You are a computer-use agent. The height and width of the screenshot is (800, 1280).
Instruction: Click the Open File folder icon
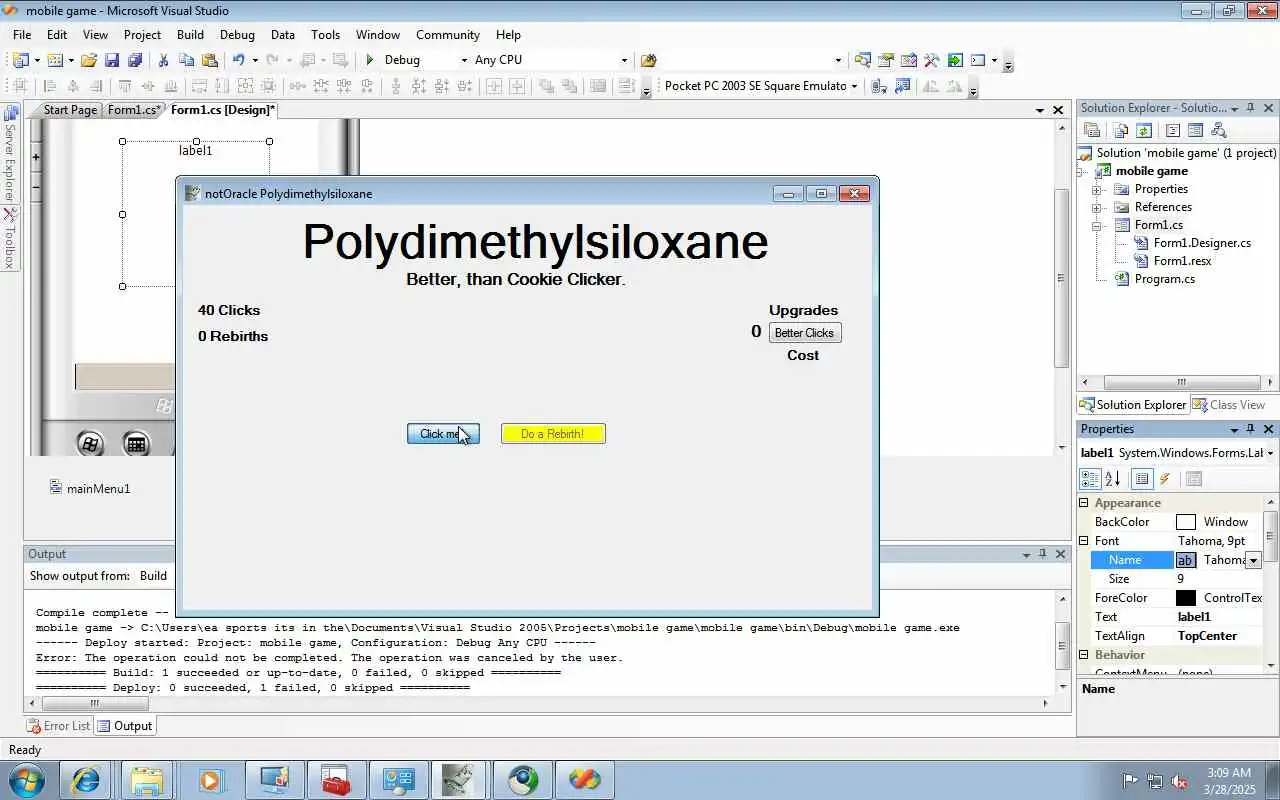click(x=89, y=60)
